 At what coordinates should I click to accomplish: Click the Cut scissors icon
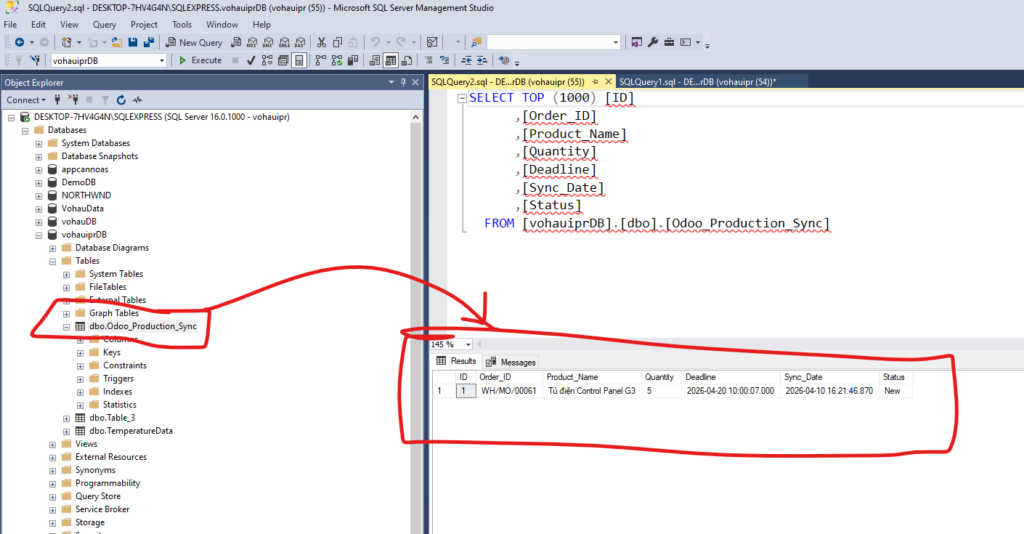click(x=321, y=42)
